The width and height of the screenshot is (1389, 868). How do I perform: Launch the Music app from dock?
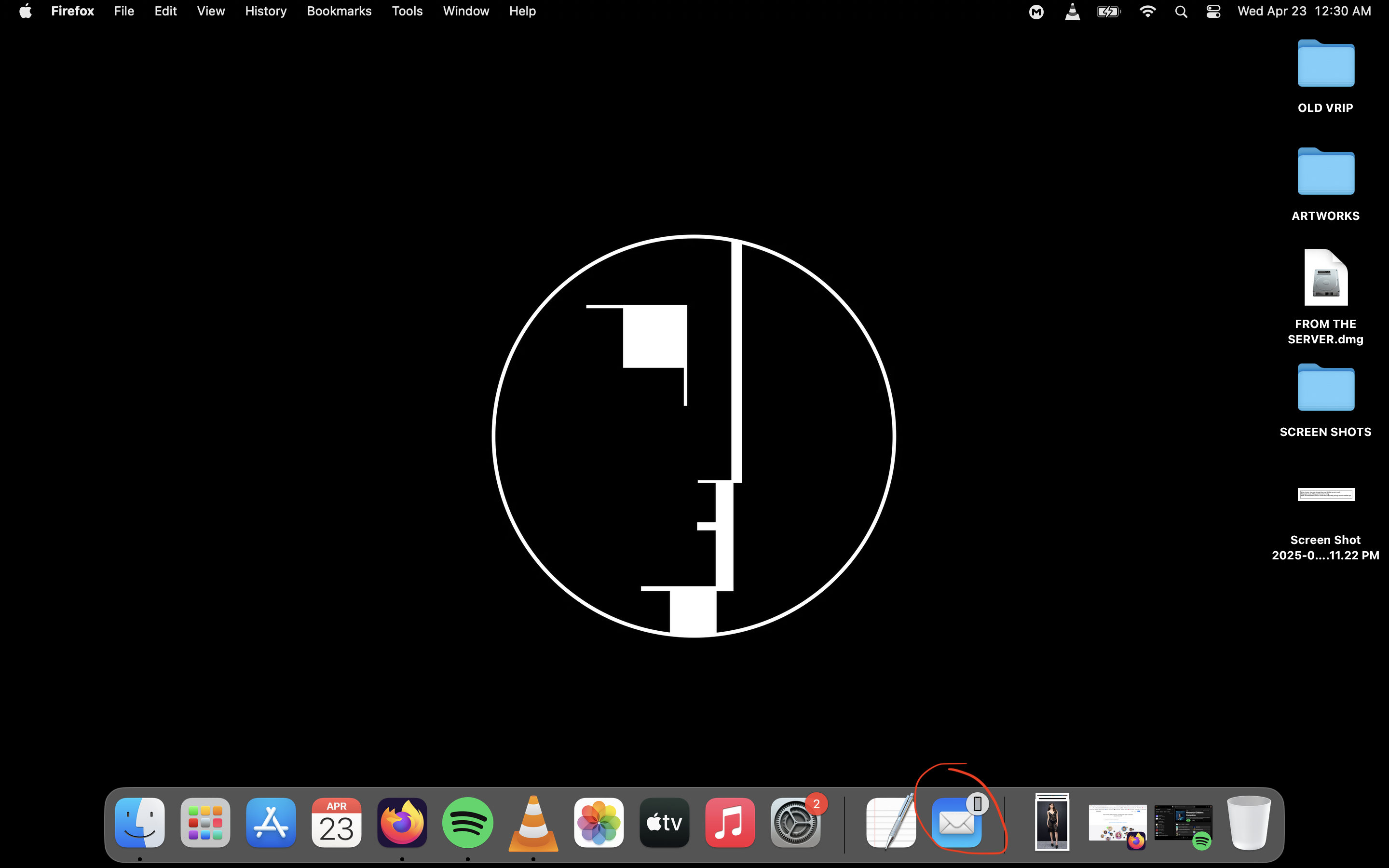730,822
